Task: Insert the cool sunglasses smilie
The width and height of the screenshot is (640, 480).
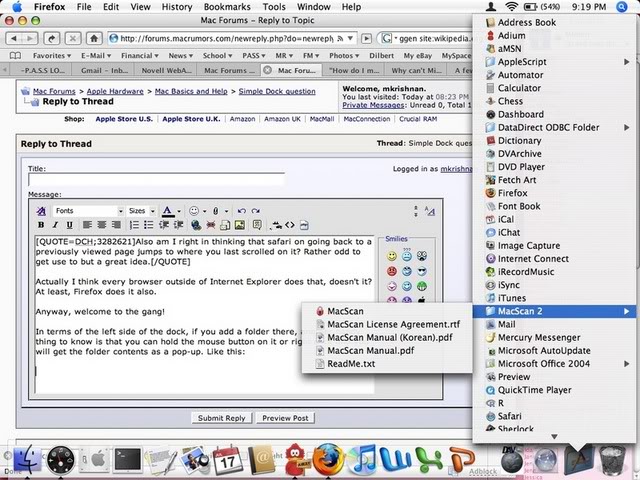Action: (x=422, y=271)
